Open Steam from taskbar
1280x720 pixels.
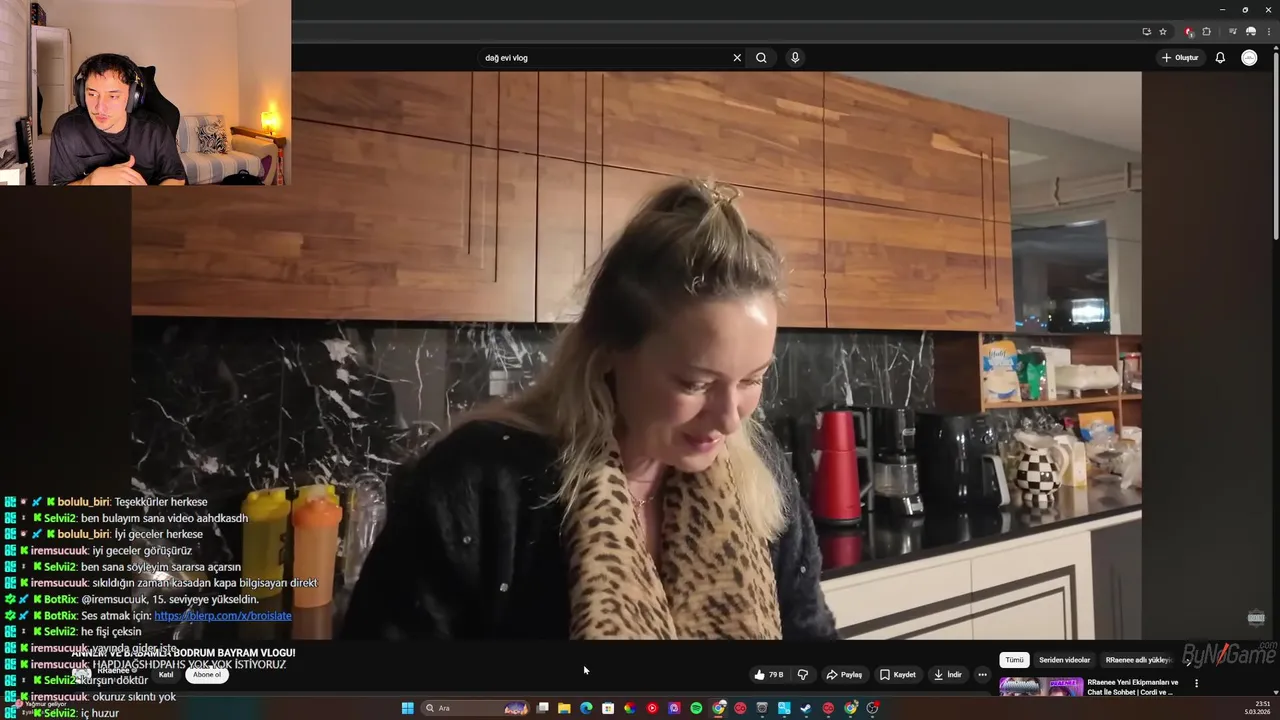(x=805, y=708)
